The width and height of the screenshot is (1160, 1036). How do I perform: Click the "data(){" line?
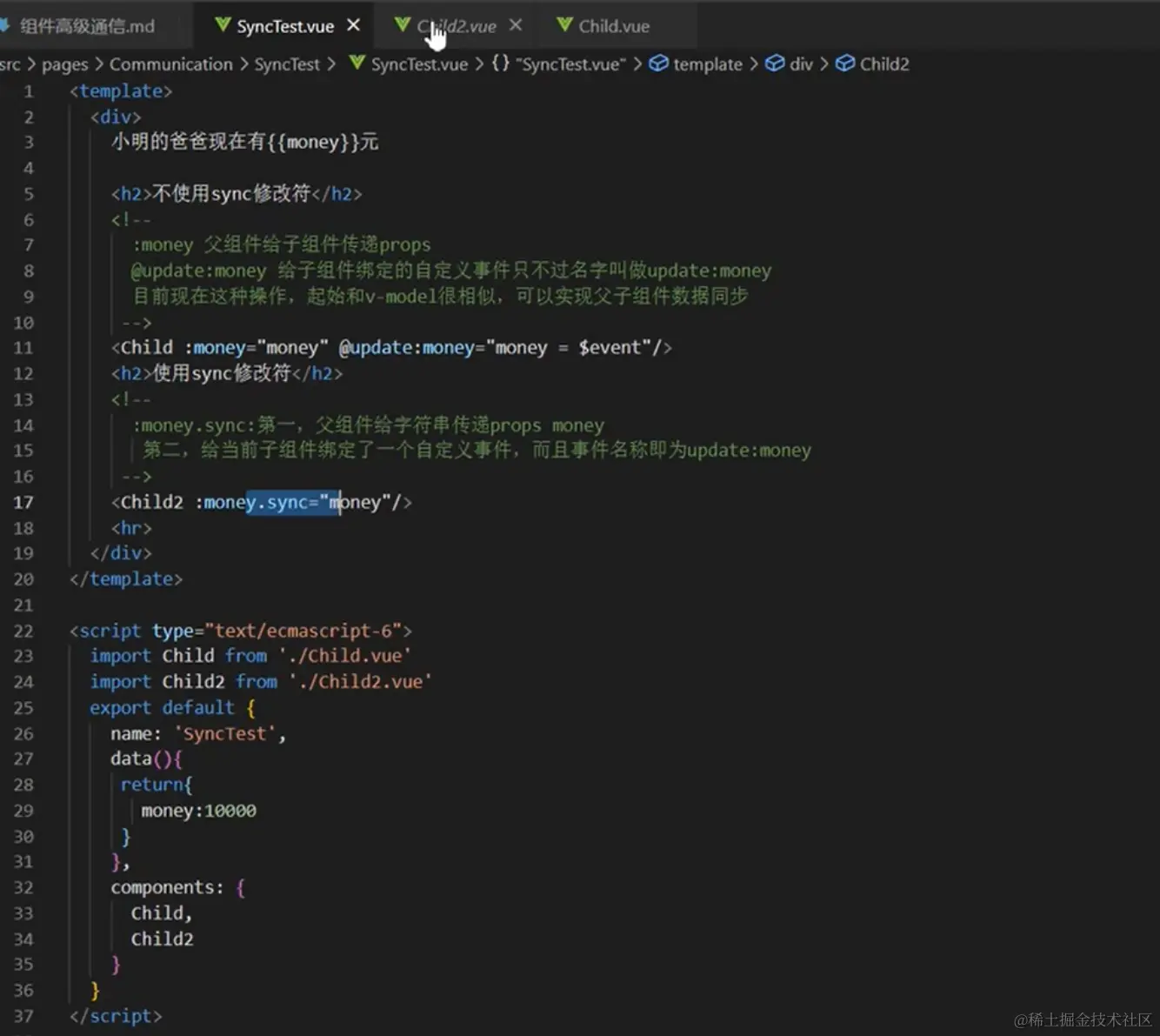pyautogui.click(x=146, y=759)
